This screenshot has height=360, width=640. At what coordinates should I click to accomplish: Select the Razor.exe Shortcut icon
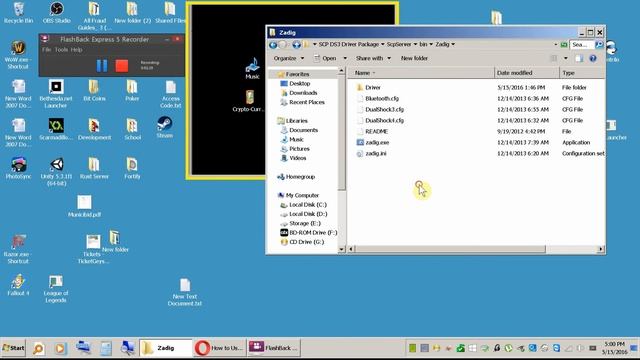point(18,249)
